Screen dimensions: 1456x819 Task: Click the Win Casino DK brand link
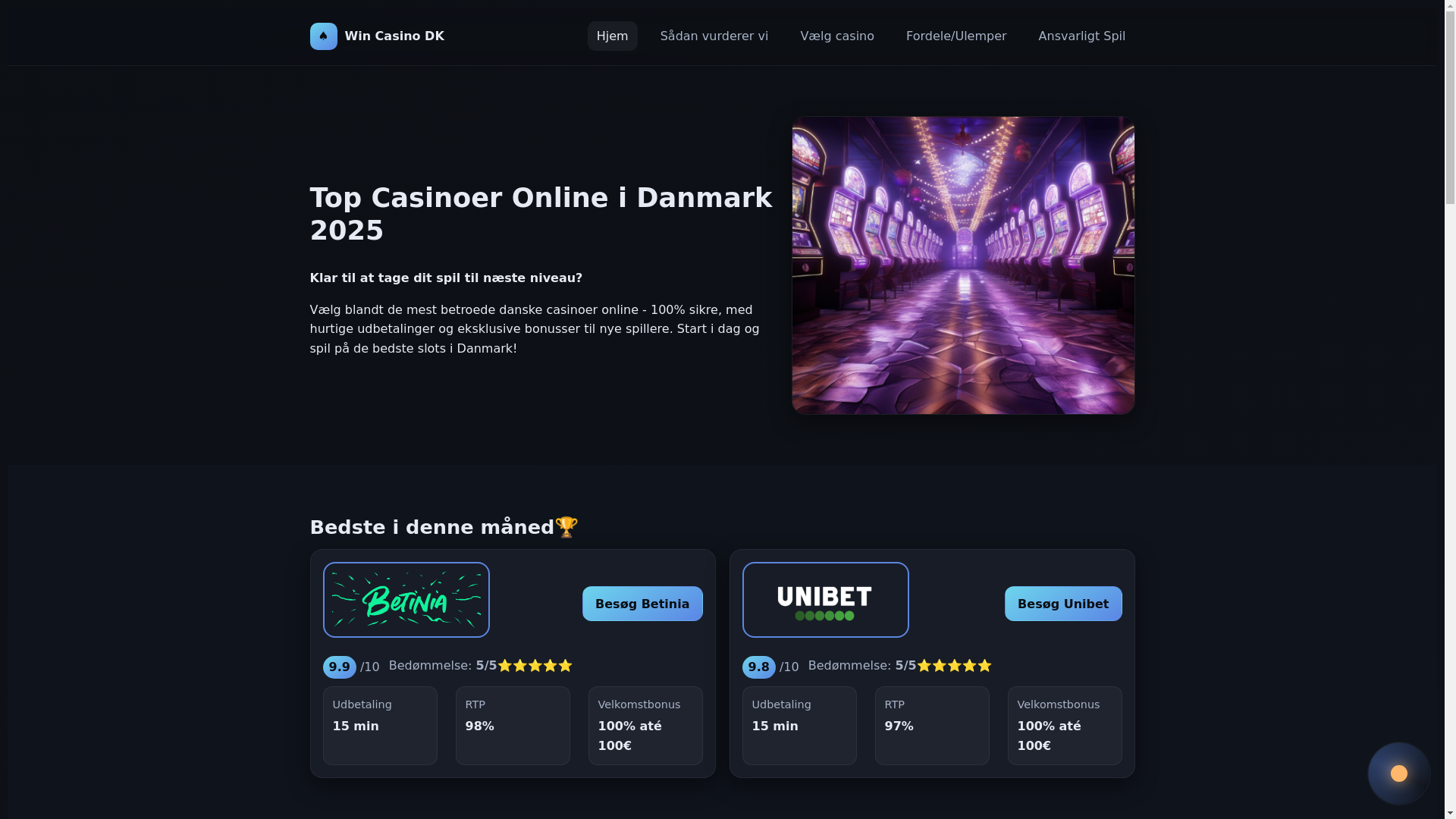click(x=377, y=36)
